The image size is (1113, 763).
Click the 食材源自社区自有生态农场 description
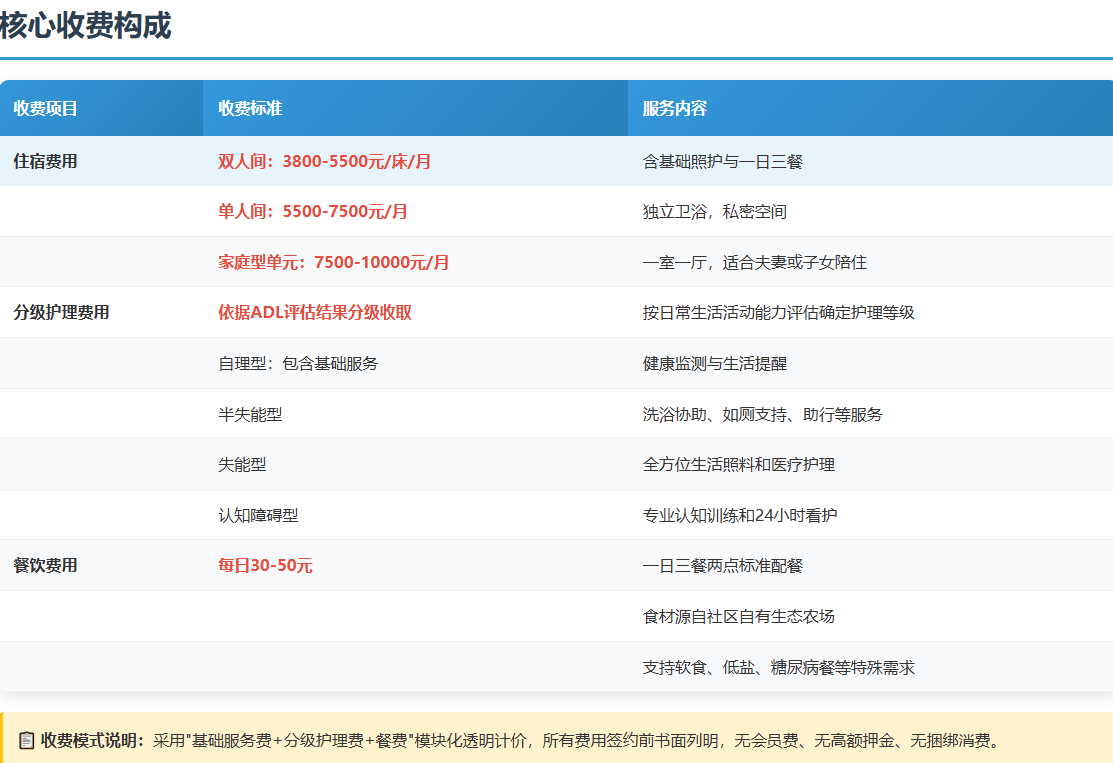point(738,616)
